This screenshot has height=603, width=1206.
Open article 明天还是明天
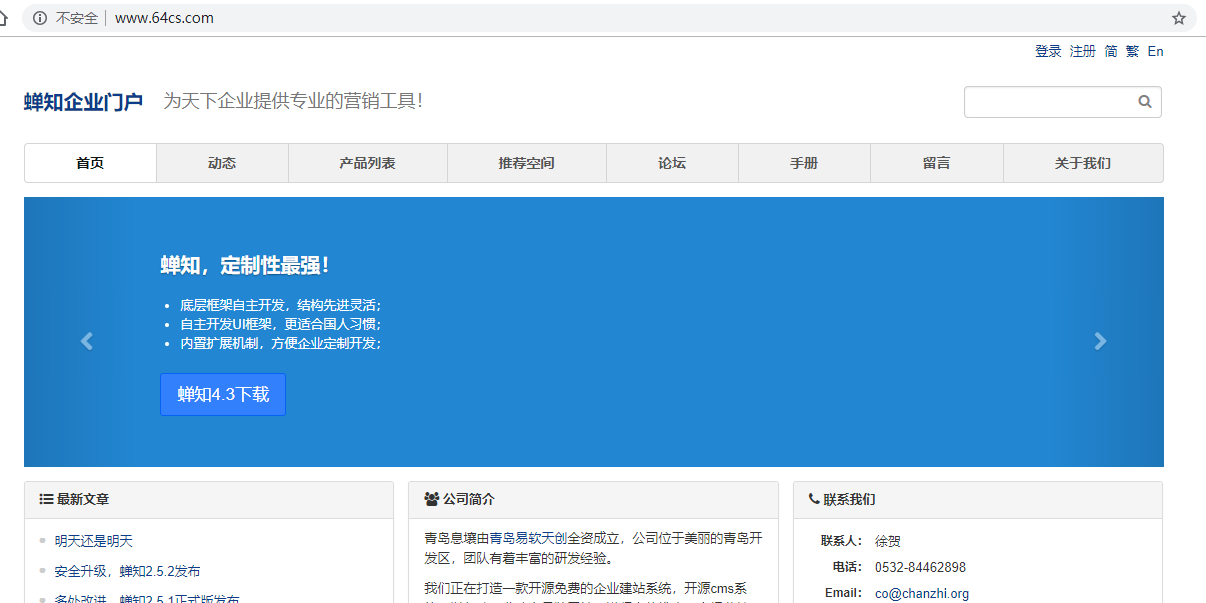tap(94, 541)
